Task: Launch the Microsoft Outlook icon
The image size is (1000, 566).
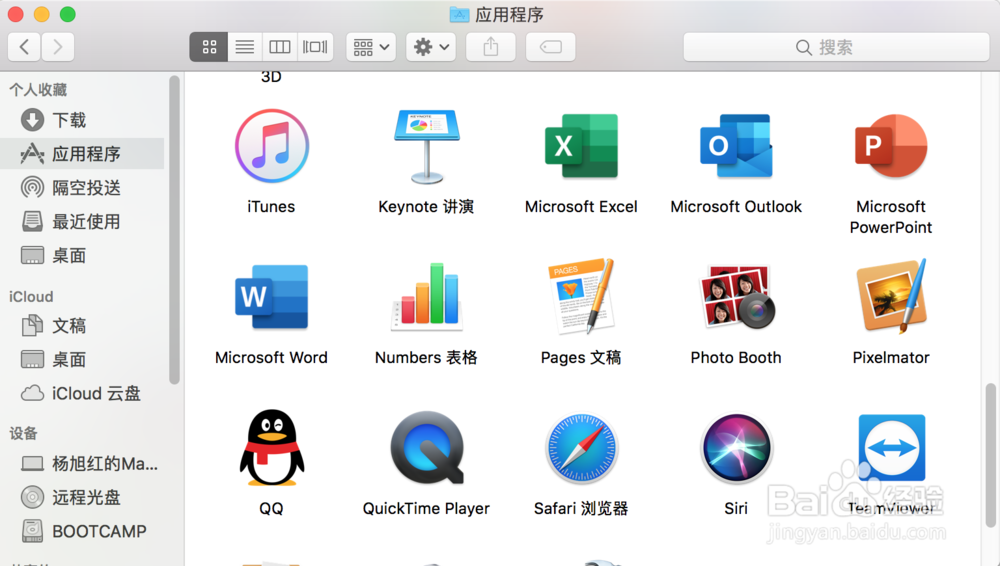Action: click(x=736, y=146)
